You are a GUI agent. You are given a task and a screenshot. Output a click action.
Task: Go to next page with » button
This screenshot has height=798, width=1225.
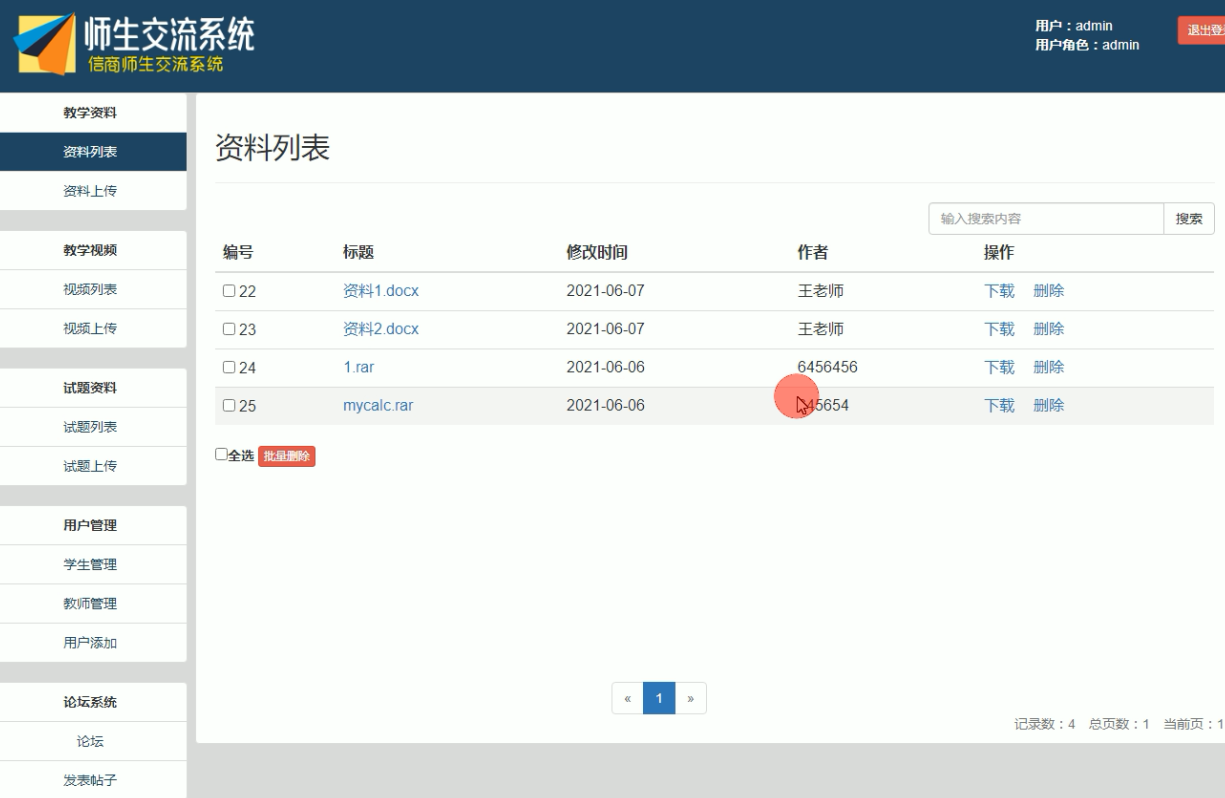(691, 698)
